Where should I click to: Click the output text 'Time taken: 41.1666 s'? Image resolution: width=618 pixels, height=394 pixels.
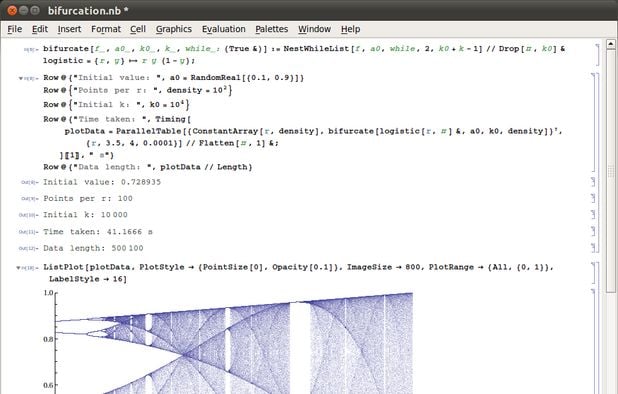98,232
